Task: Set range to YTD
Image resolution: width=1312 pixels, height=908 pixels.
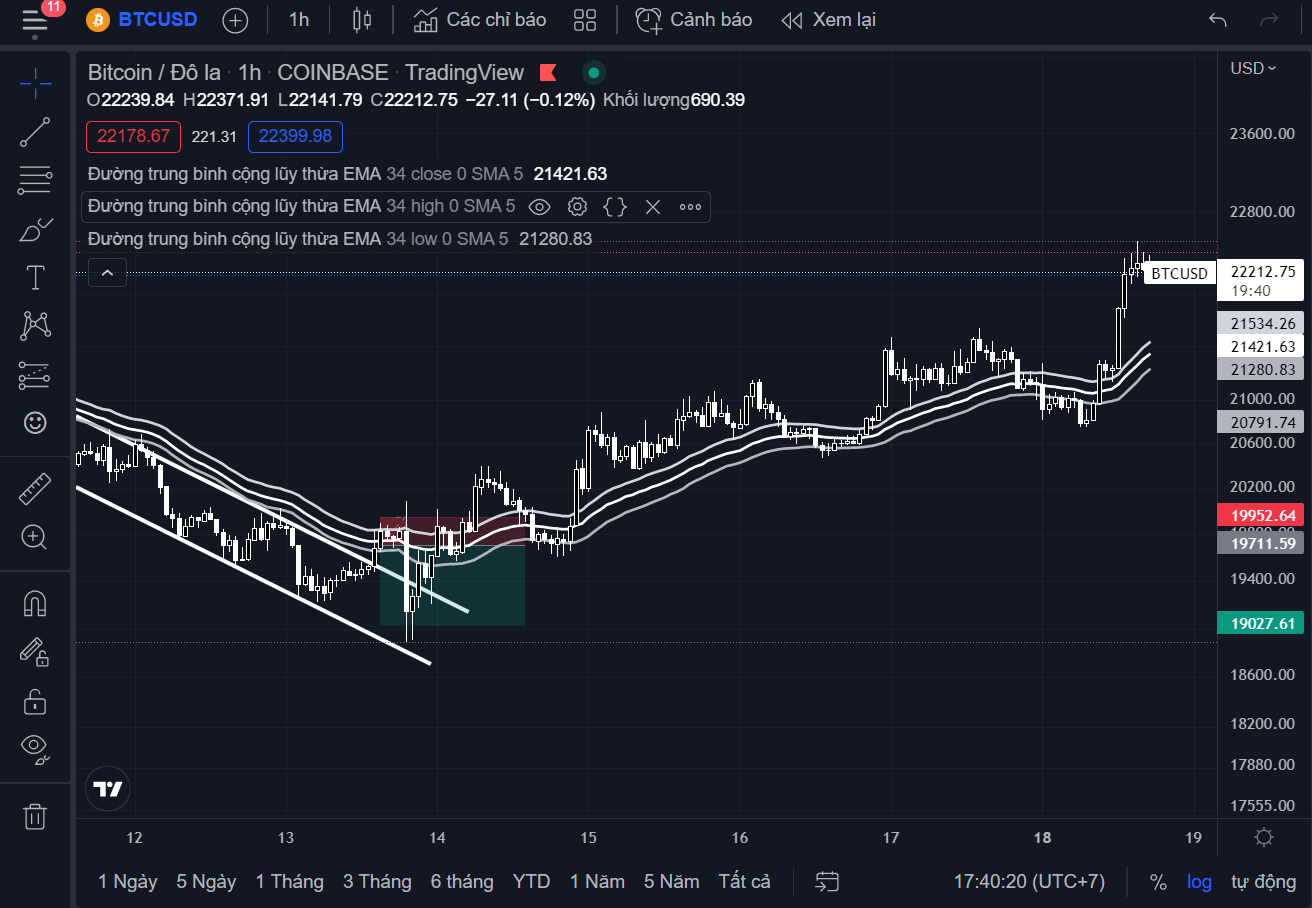Action: pos(531,881)
